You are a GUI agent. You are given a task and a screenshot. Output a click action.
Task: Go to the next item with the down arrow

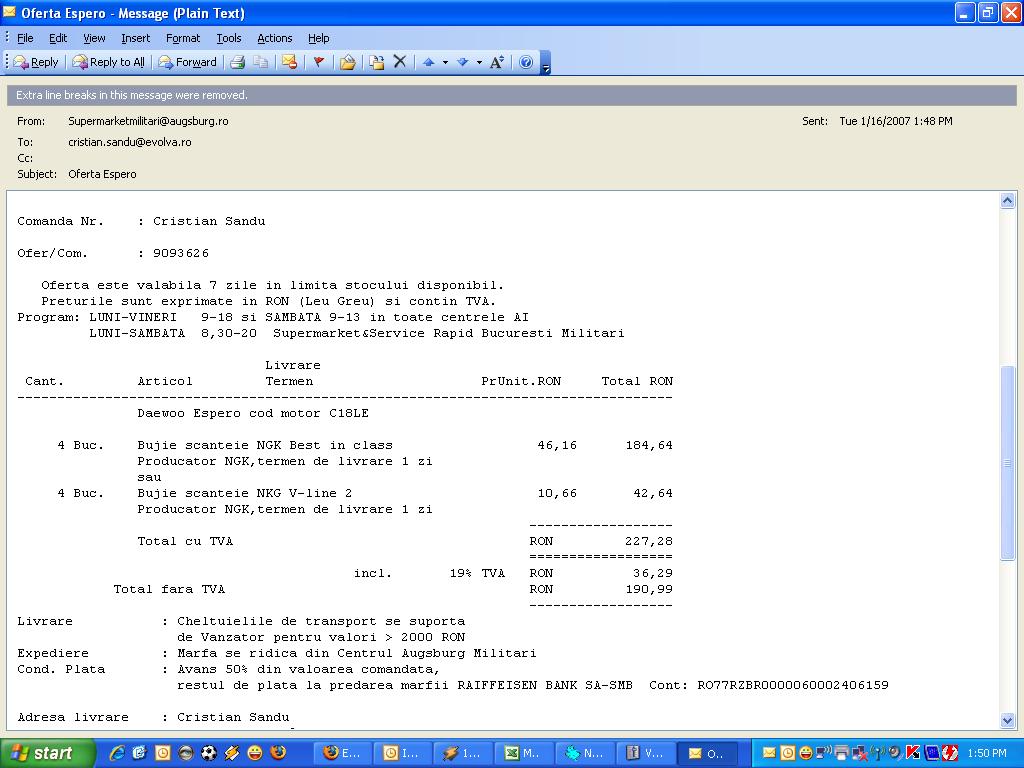coord(462,62)
